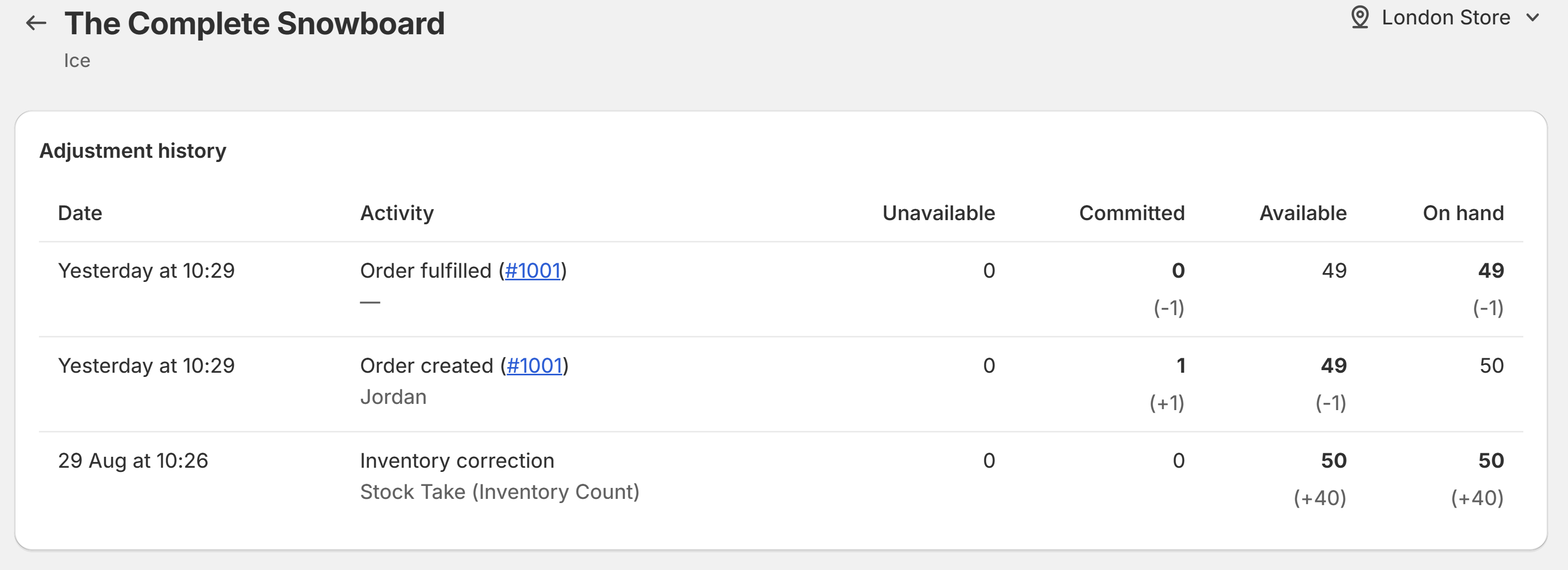Open the London Store location selector
Image resolution: width=1568 pixels, height=570 pixels.
(1446, 17)
